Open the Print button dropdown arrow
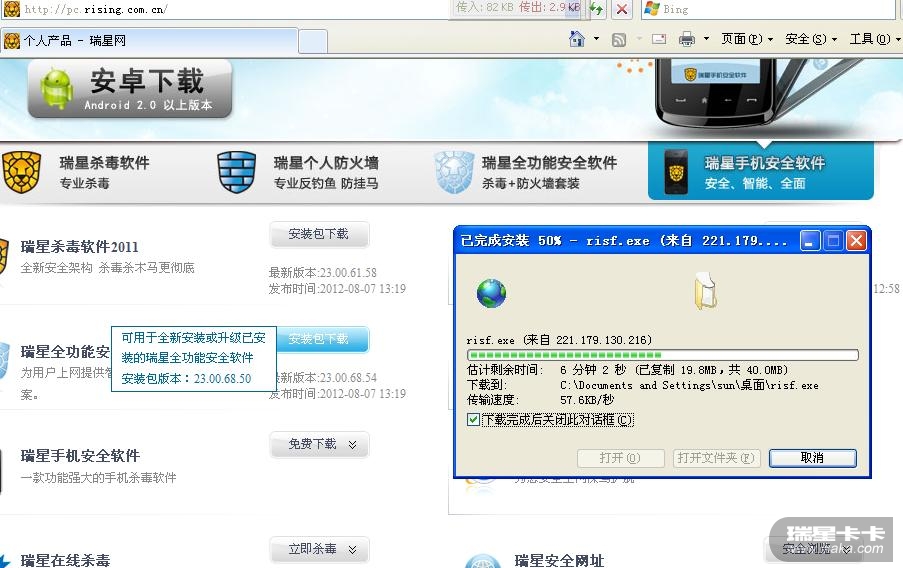The image size is (903, 568). click(x=706, y=39)
